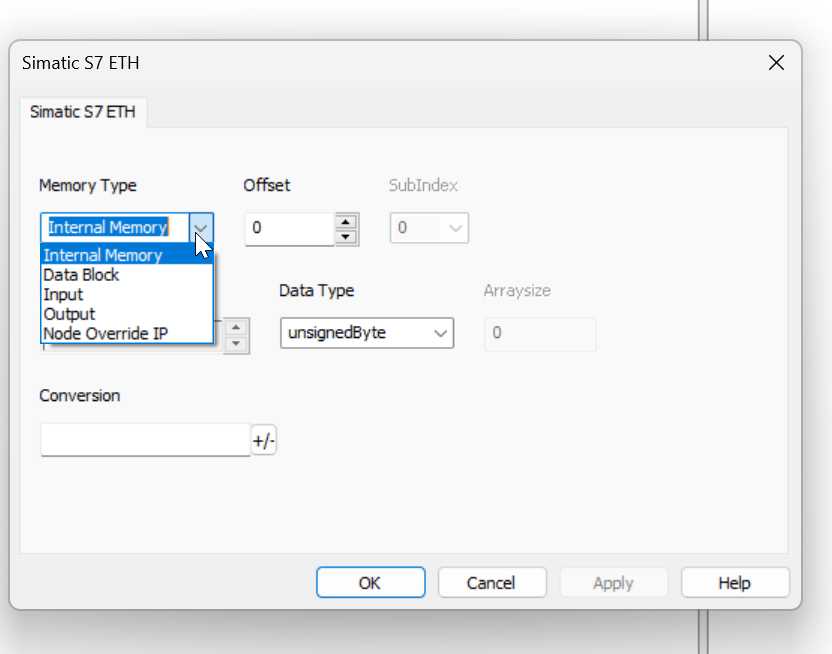Viewport: 832px width, 654px height.
Task: Click the Apply button
Action: pos(613,582)
